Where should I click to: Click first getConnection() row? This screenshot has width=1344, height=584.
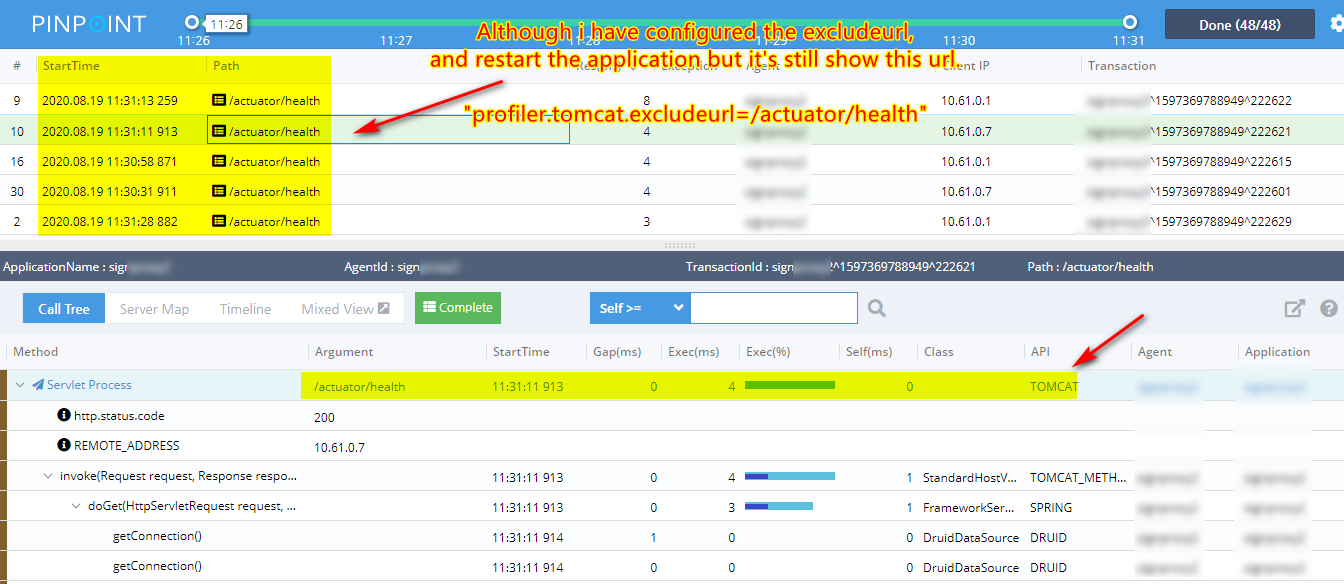(x=672, y=537)
